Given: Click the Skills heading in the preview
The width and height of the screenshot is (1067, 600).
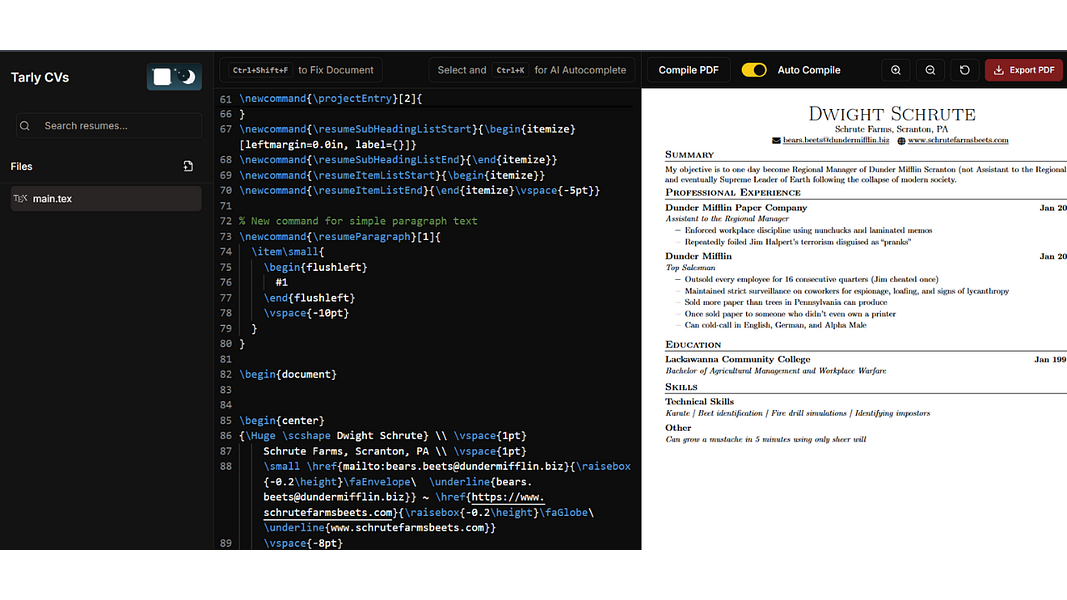Looking at the screenshot, I should pyautogui.click(x=681, y=387).
